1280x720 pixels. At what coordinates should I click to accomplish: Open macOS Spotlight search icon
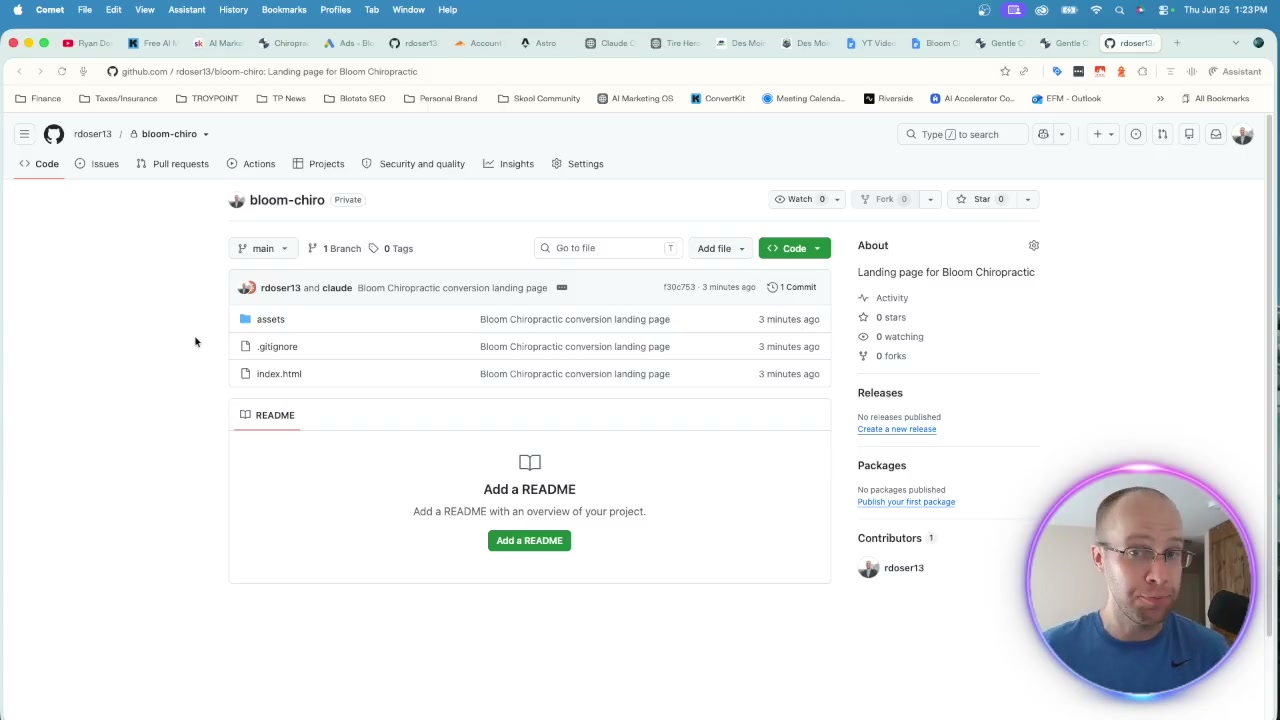point(1119,10)
